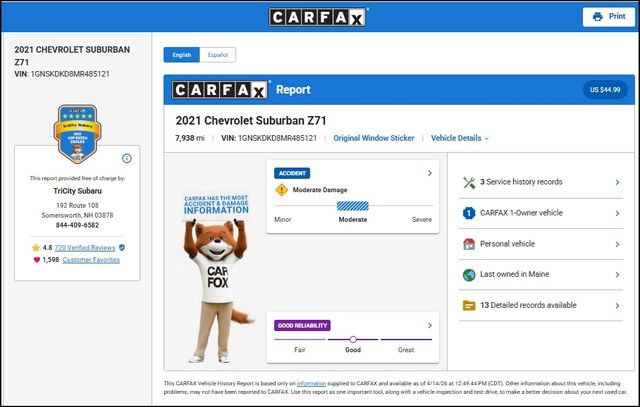The height and width of the screenshot is (407, 640).
Task: Switch report language to Español
Action: pos(217,55)
